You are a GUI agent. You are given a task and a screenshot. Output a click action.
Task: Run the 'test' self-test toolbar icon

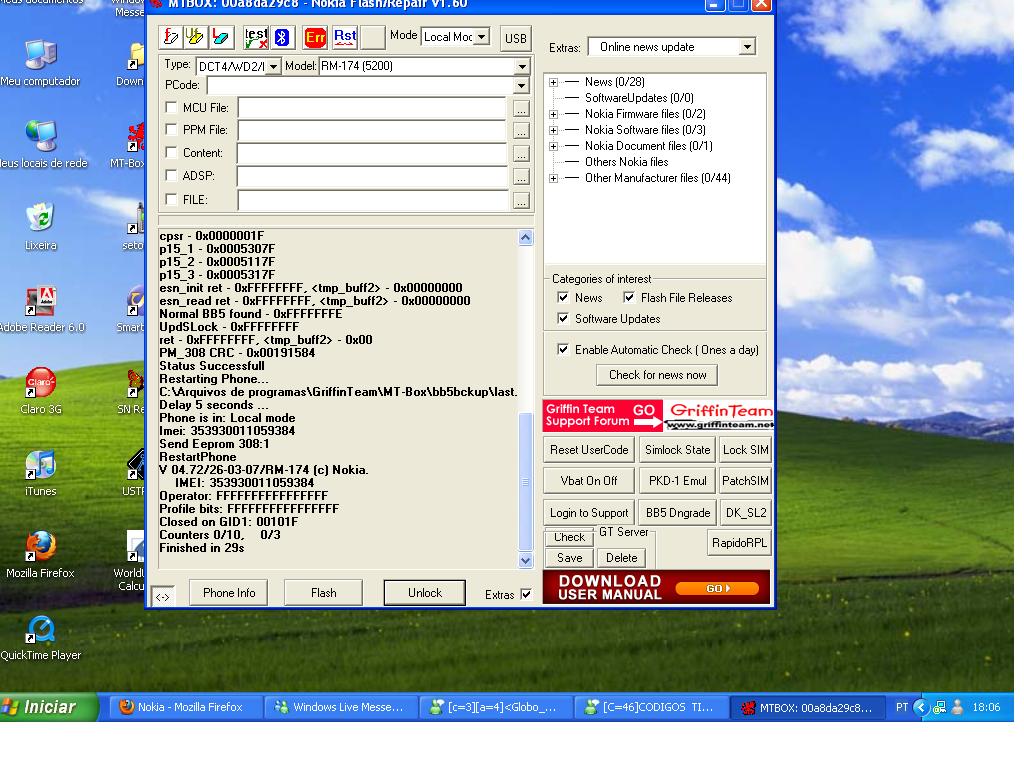pos(255,37)
